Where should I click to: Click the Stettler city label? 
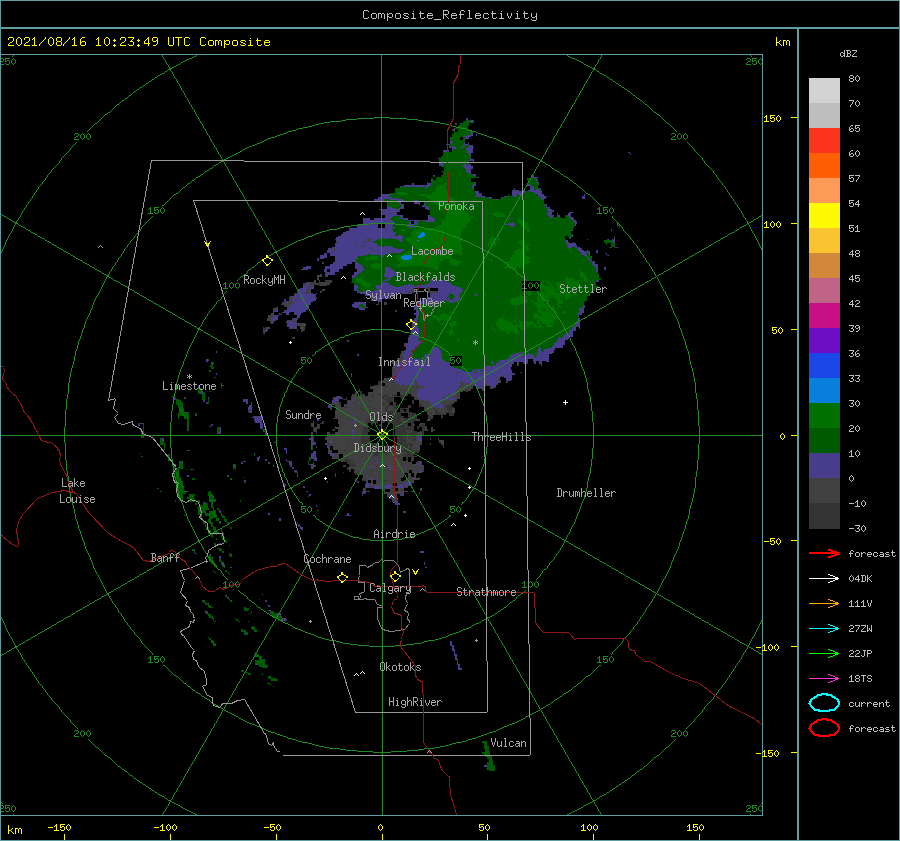(x=583, y=289)
